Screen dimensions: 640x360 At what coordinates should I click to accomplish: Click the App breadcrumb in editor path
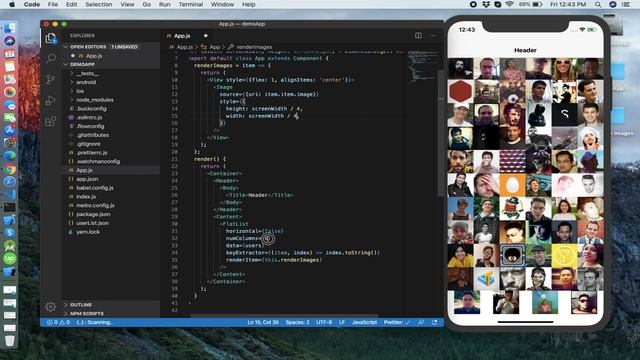point(215,47)
